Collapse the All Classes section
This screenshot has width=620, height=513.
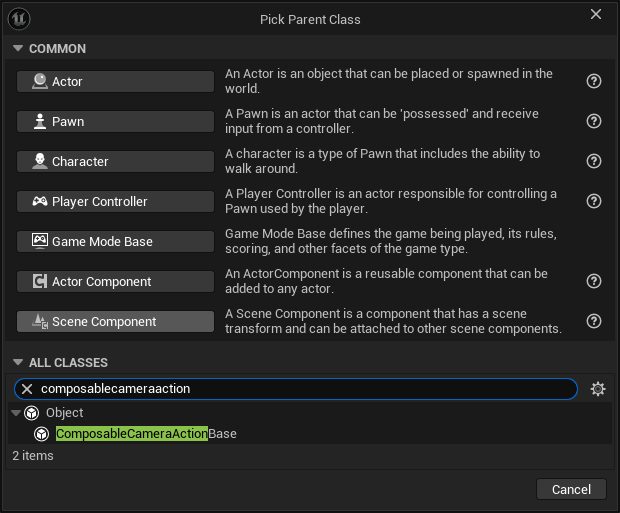tap(18, 362)
